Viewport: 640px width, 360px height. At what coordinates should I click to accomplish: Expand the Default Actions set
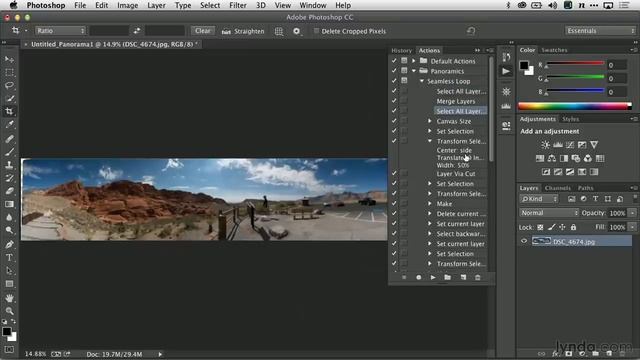tap(413, 61)
